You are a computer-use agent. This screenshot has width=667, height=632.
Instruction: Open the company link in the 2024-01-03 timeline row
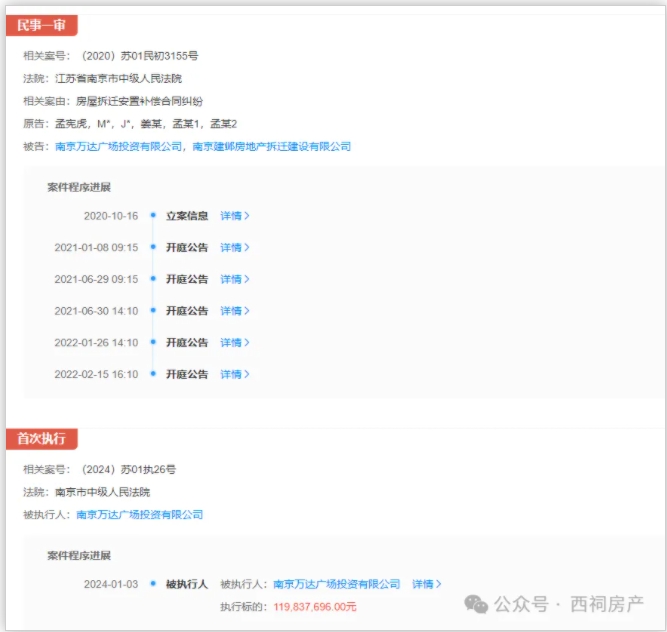(336, 584)
